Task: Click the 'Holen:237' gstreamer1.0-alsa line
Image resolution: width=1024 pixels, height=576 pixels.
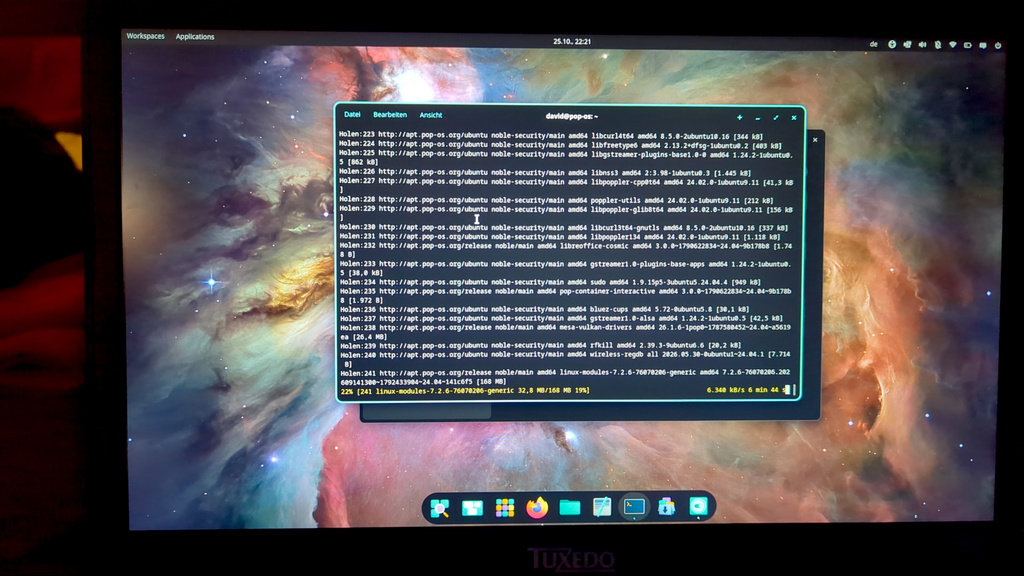Action: (562, 319)
